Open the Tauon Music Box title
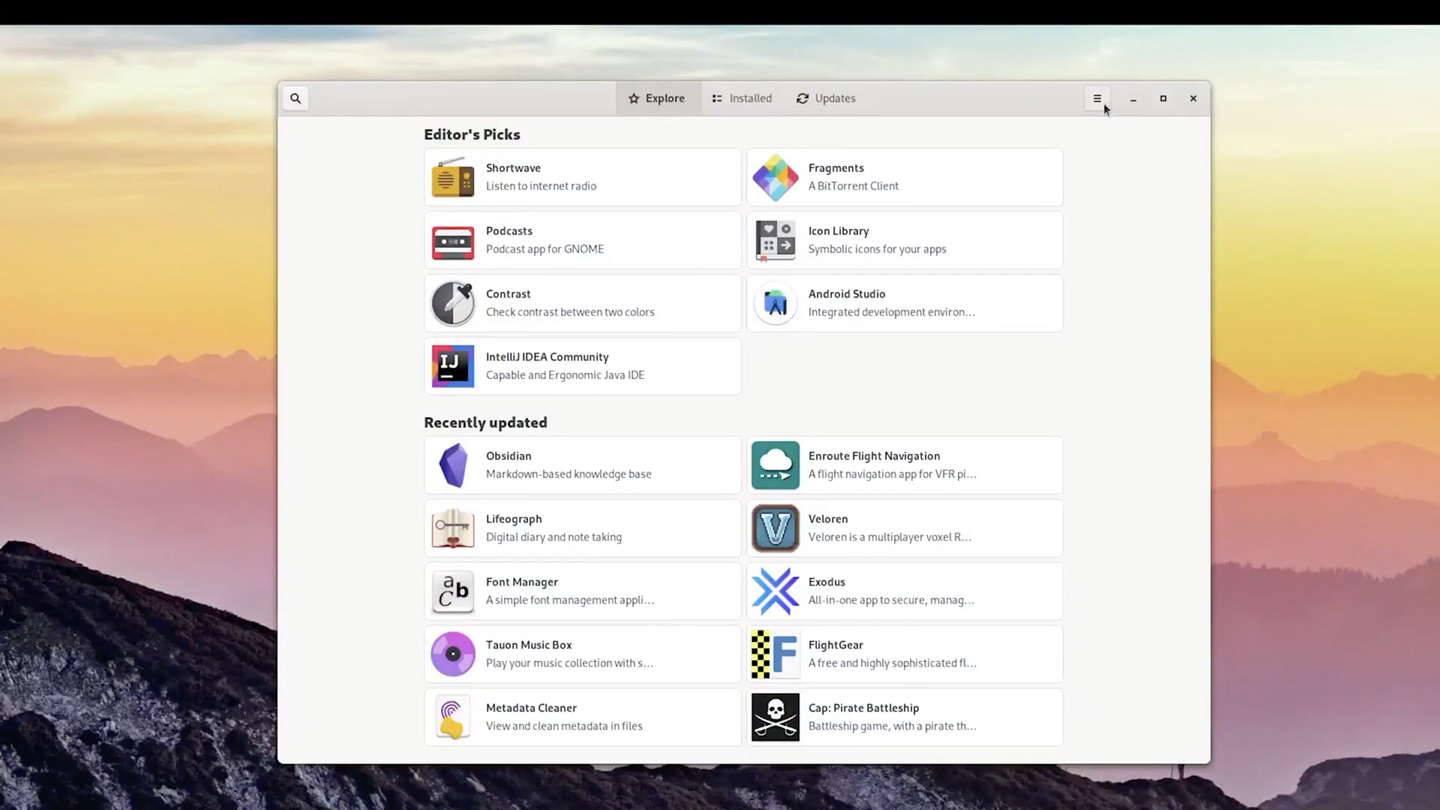The image size is (1440, 810). pyautogui.click(x=528, y=645)
